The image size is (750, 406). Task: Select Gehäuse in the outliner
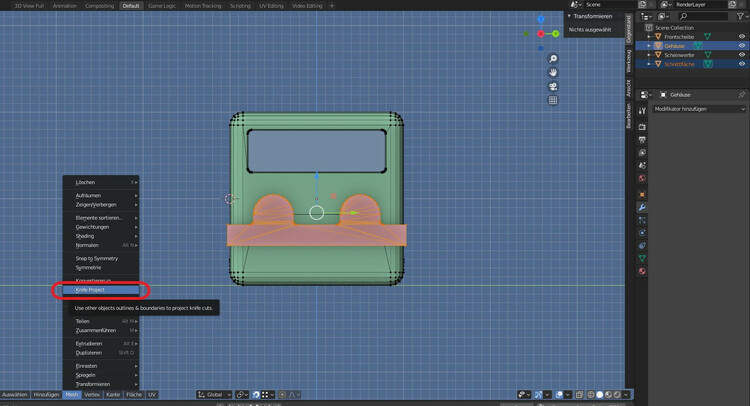(x=675, y=46)
